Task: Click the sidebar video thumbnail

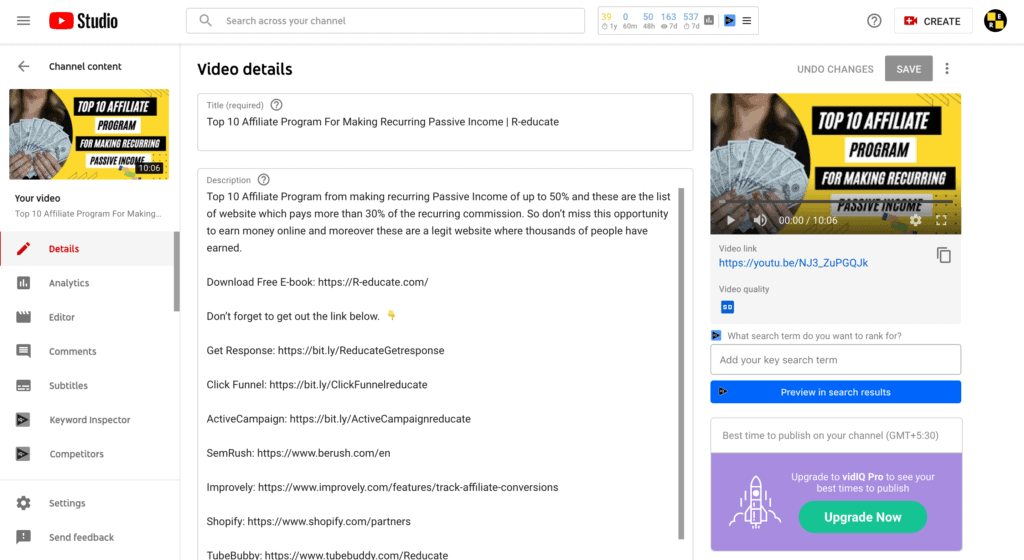Action: pyautogui.click(x=89, y=134)
